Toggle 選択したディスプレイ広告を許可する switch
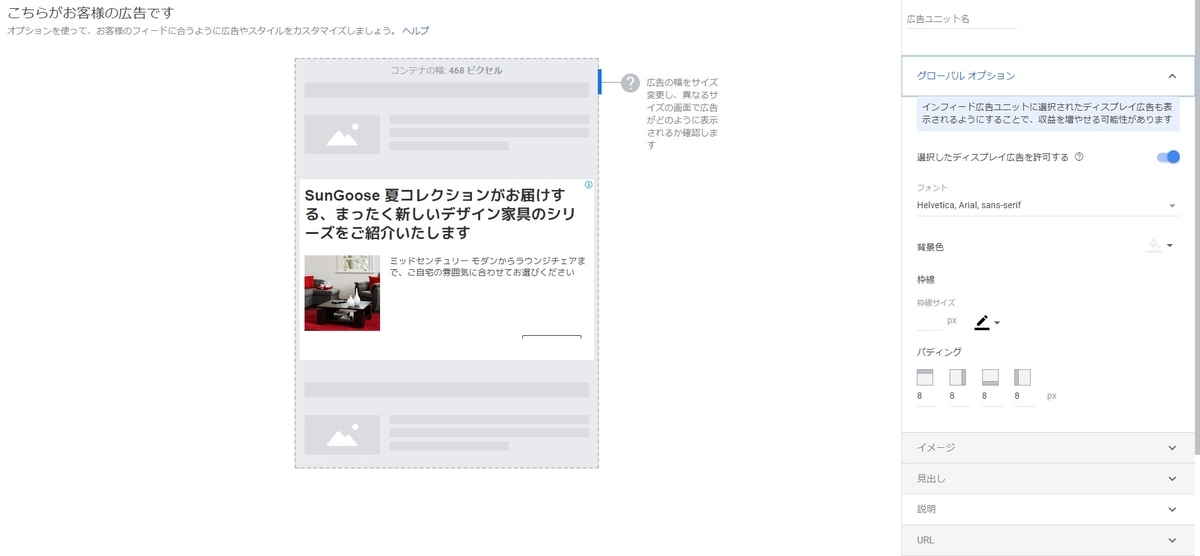 1168,157
